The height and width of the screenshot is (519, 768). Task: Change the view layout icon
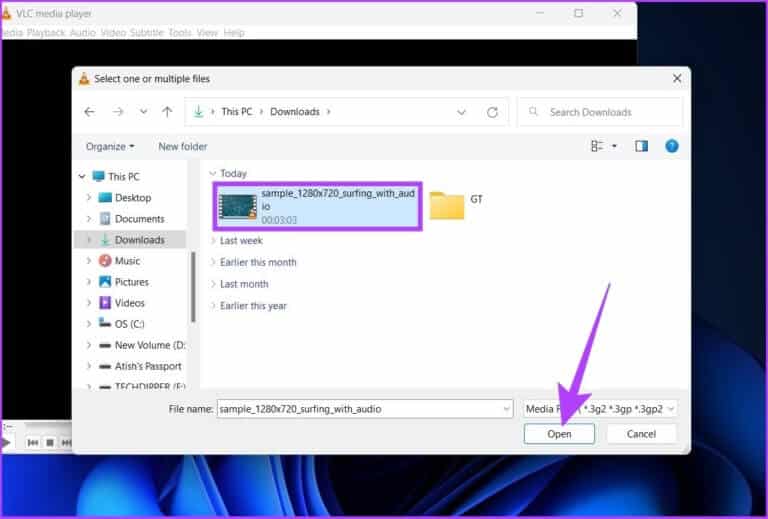[x=597, y=146]
